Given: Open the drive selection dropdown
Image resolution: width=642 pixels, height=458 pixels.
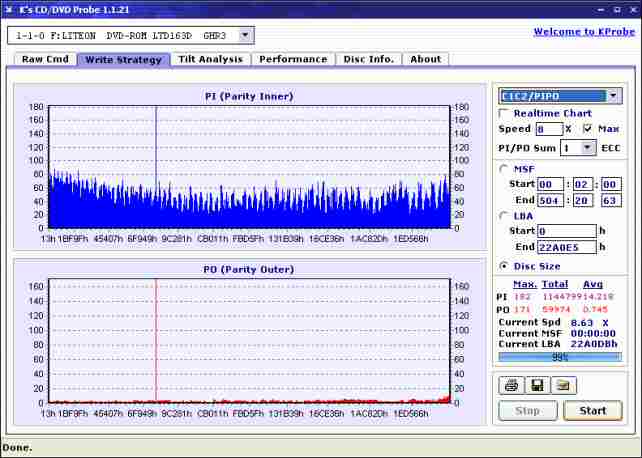Looking at the screenshot, I should (x=245, y=35).
